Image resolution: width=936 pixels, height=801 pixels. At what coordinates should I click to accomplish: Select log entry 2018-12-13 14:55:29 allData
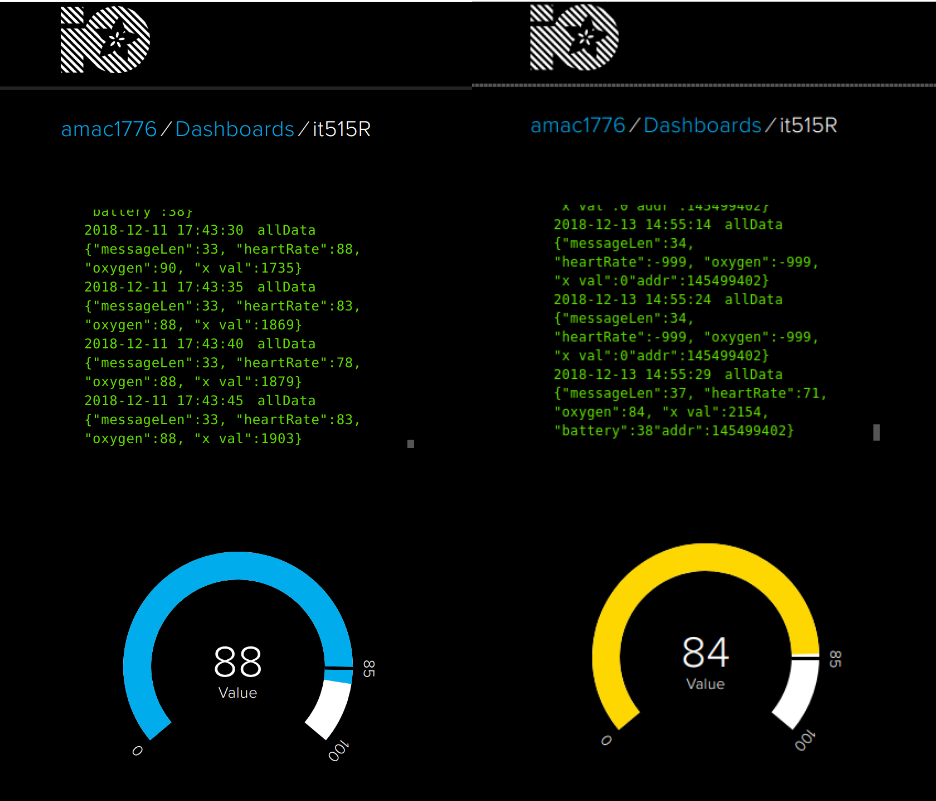(668, 375)
